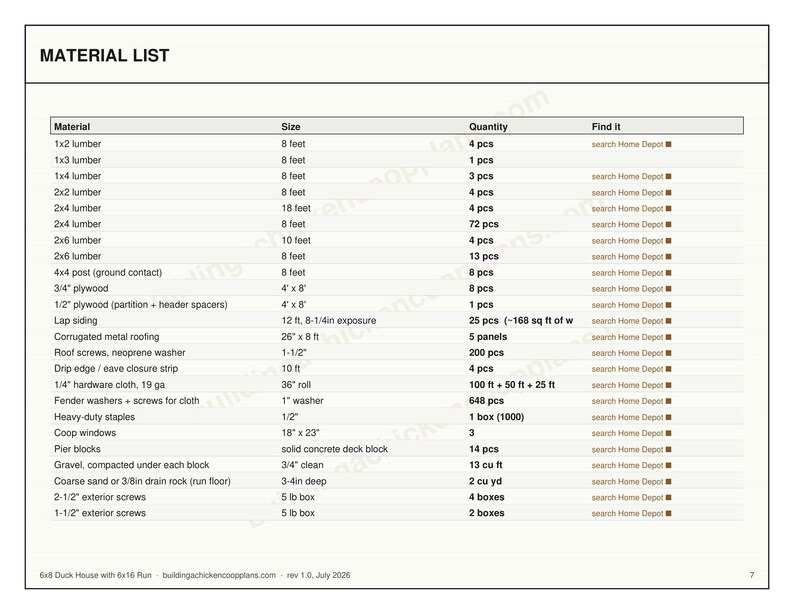Open Home Depot search for Gravel row

(627, 465)
